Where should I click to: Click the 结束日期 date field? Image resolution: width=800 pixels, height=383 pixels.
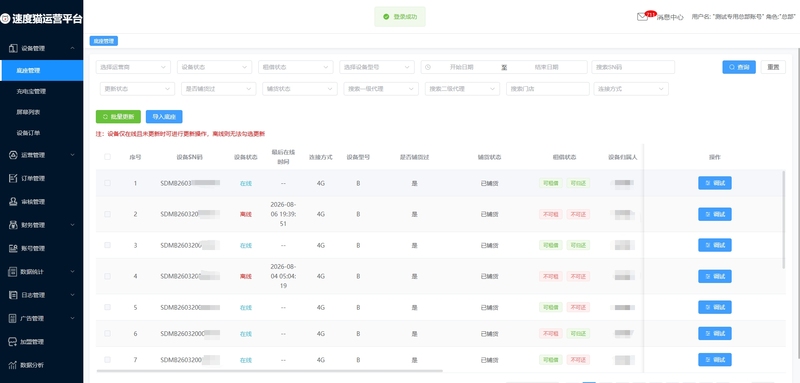[546, 67]
